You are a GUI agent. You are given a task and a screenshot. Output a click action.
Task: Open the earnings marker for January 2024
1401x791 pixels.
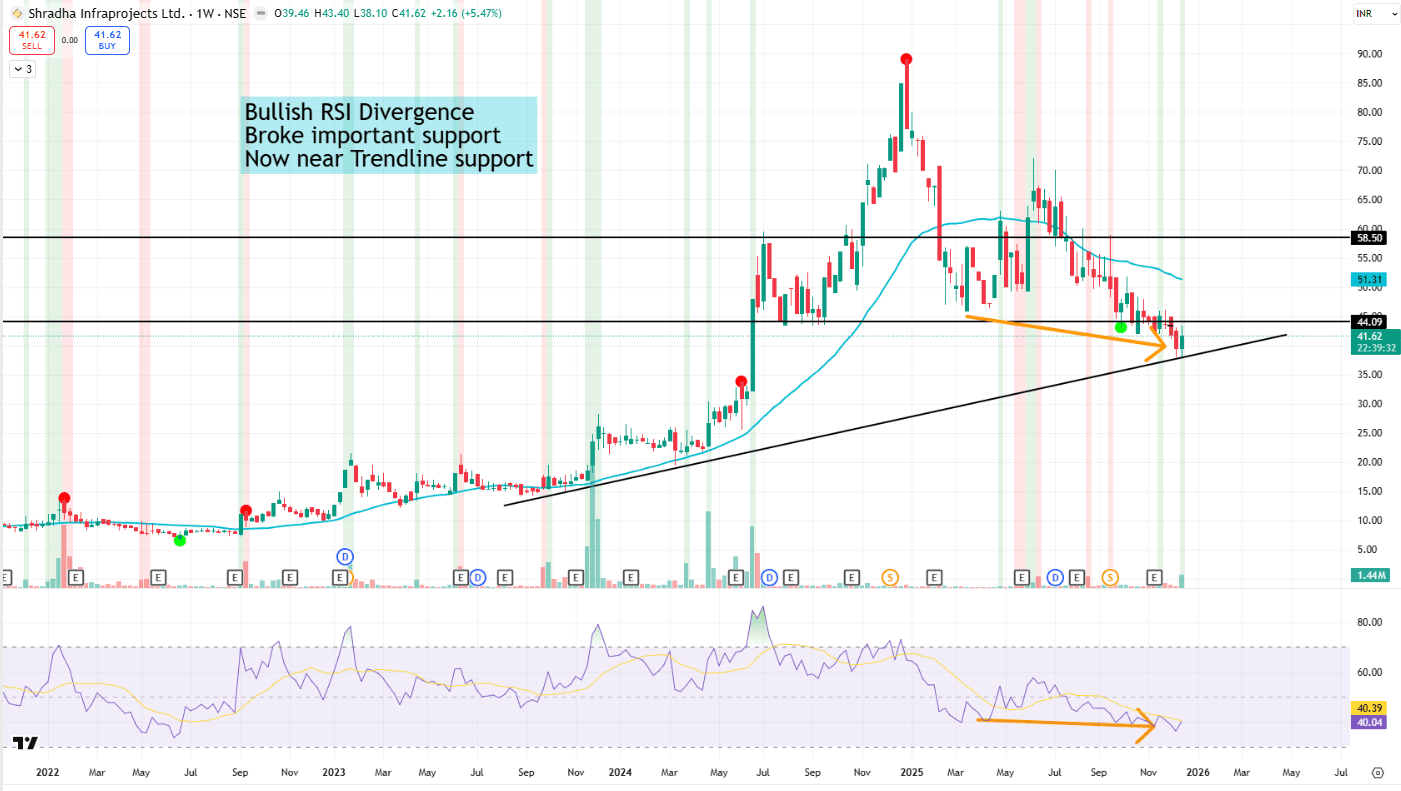pyautogui.click(x=629, y=577)
